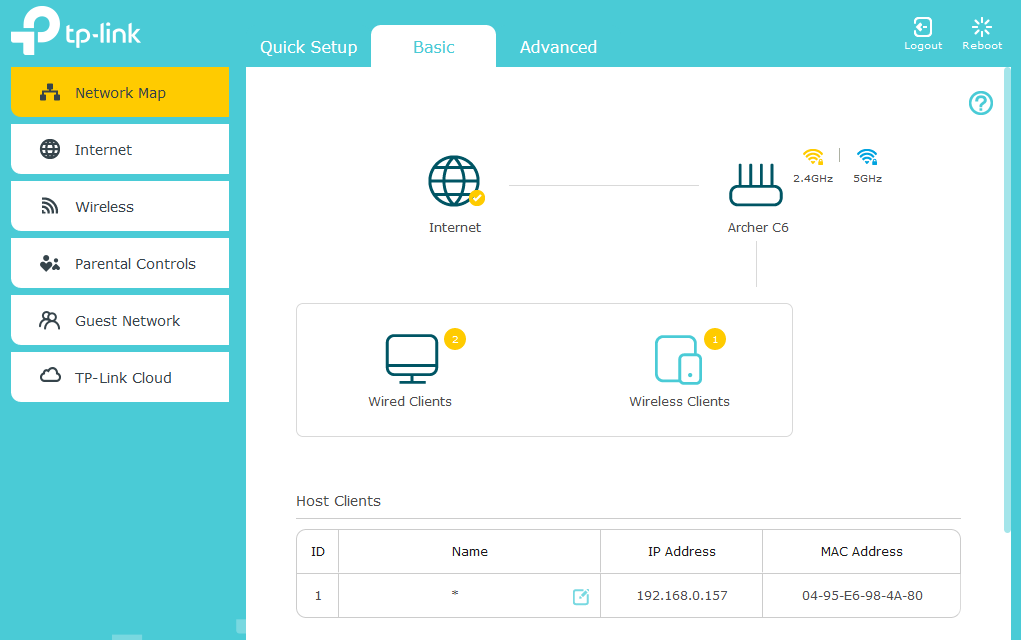The width and height of the screenshot is (1021, 640).
Task: Click the Archer C6 label
Action: click(758, 227)
